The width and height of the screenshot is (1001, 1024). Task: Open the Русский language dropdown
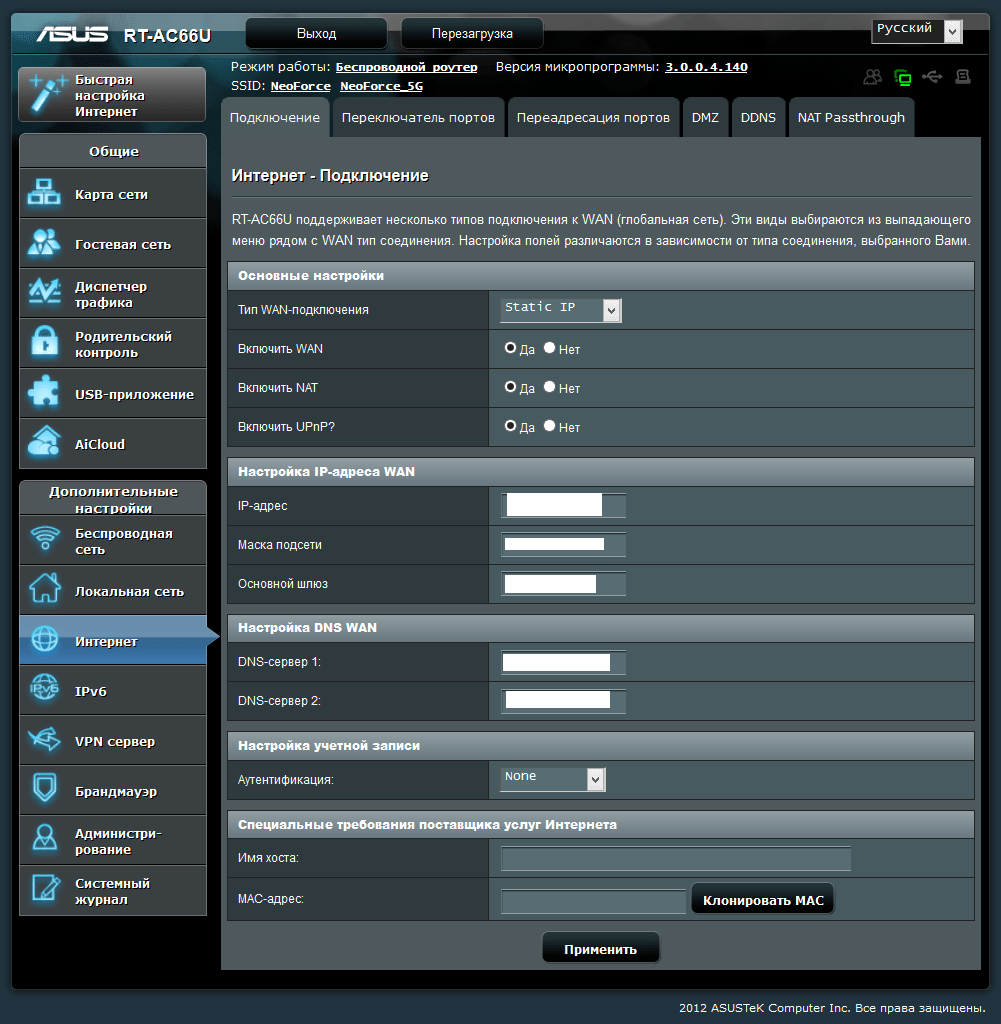click(x=917, y=30)
